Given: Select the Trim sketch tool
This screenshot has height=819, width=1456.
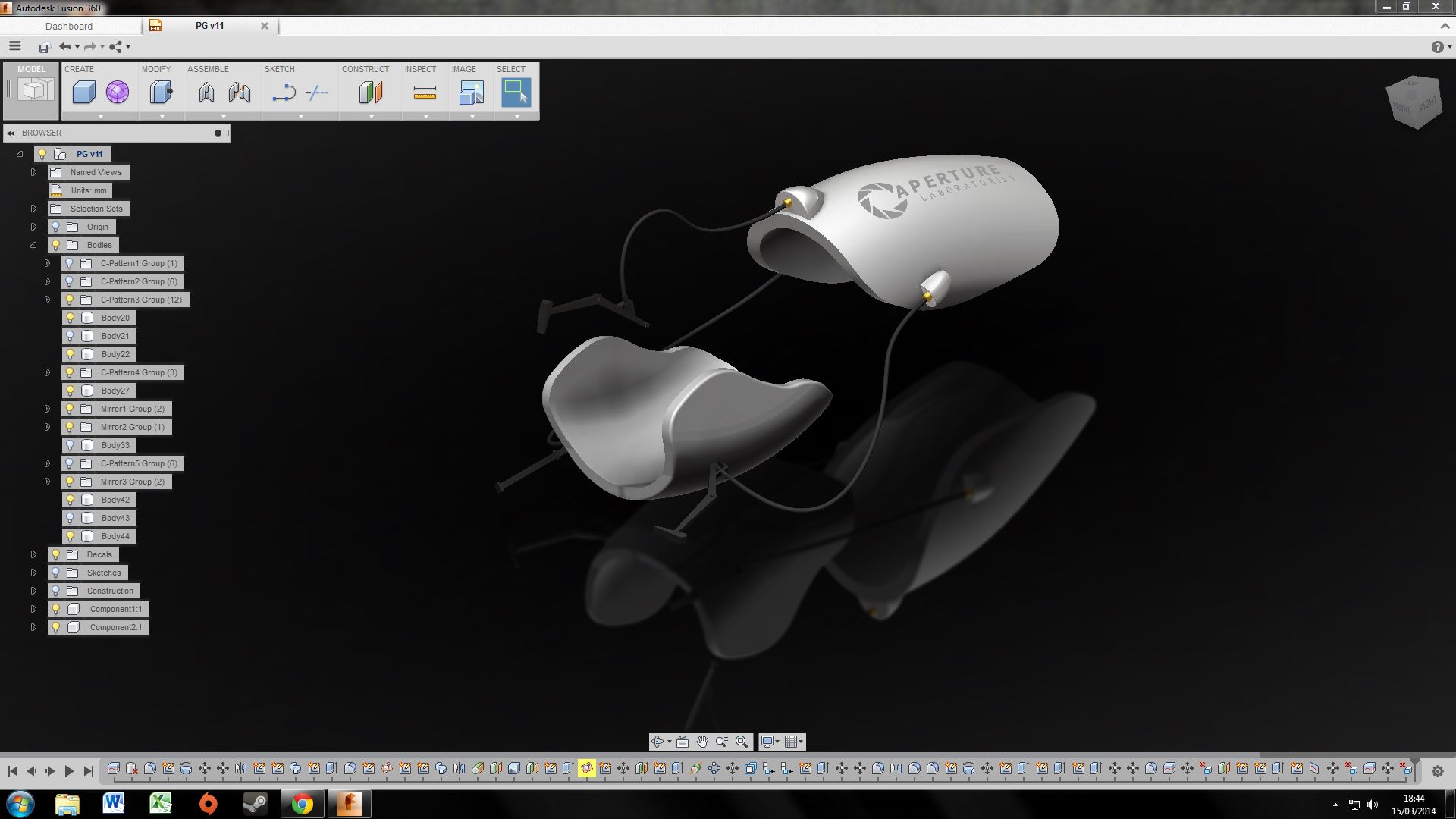Looking at the screenshot, I should 317,93.
